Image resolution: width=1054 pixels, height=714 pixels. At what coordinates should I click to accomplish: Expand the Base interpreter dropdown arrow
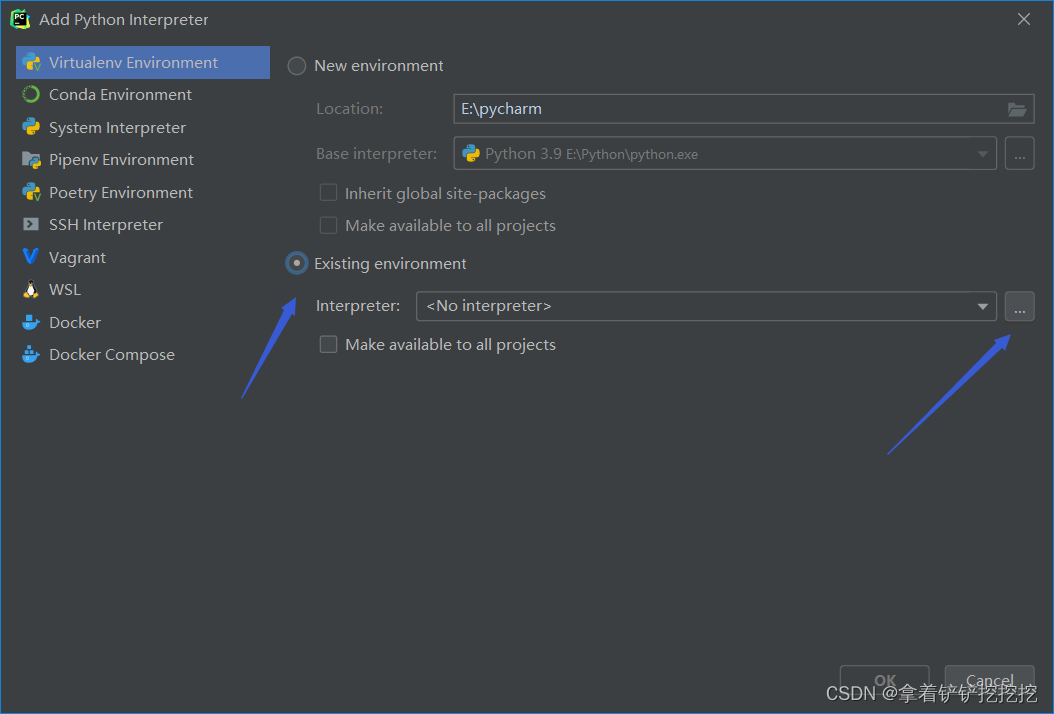pos(983,154)
